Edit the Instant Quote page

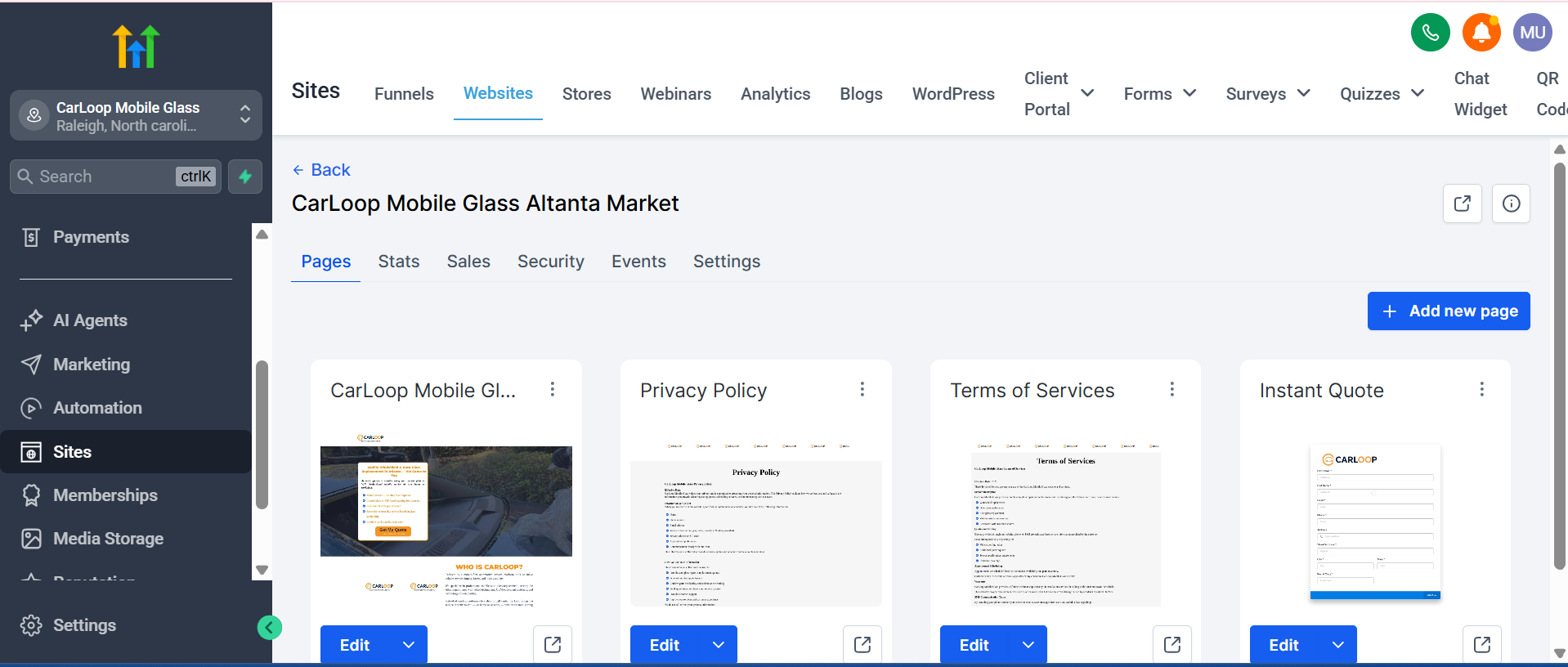[1284, 645]
